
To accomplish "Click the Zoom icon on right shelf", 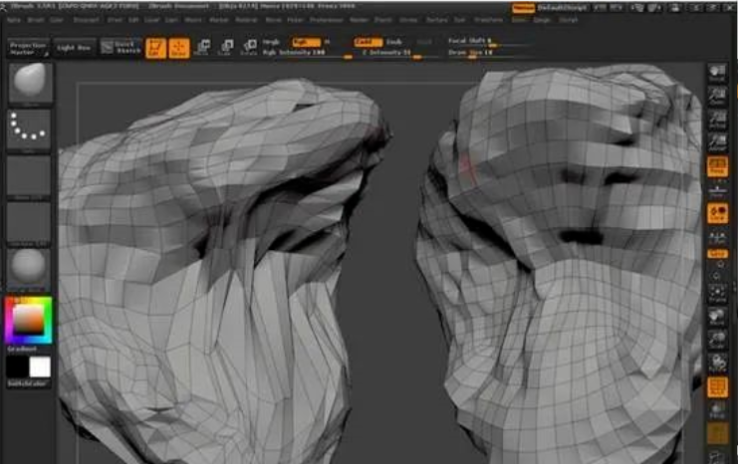I will (717, 96).
